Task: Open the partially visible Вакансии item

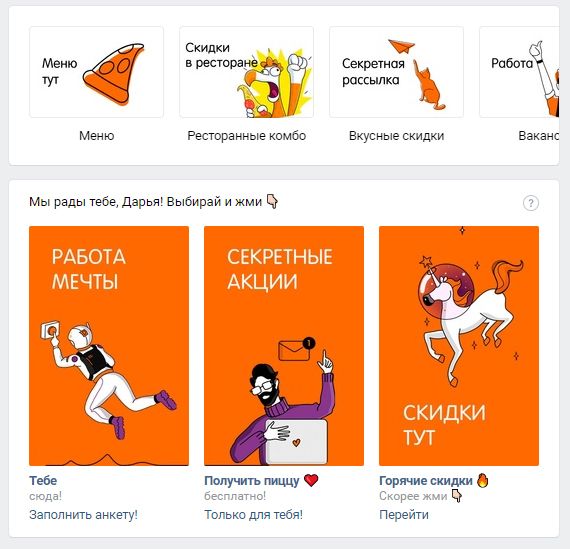Action: (x=538, y=136)
